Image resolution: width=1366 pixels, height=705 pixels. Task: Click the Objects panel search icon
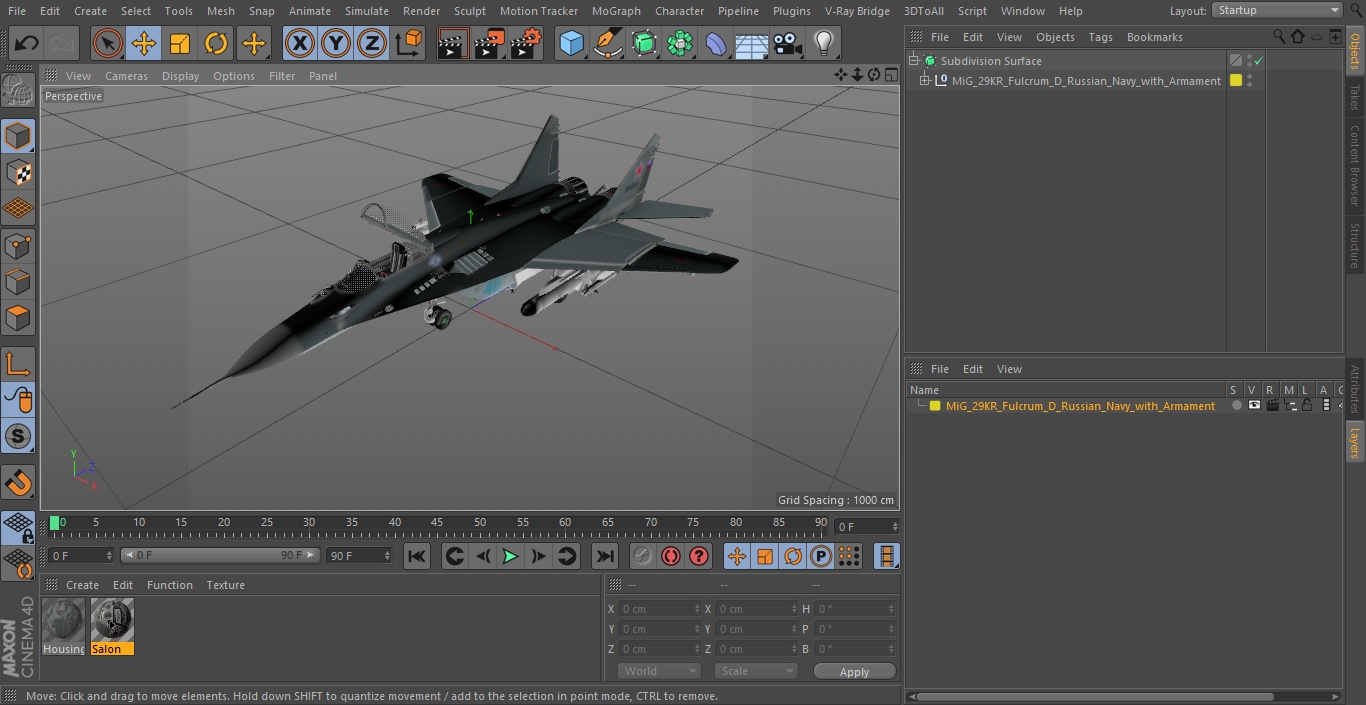[x=1279, y=37]
